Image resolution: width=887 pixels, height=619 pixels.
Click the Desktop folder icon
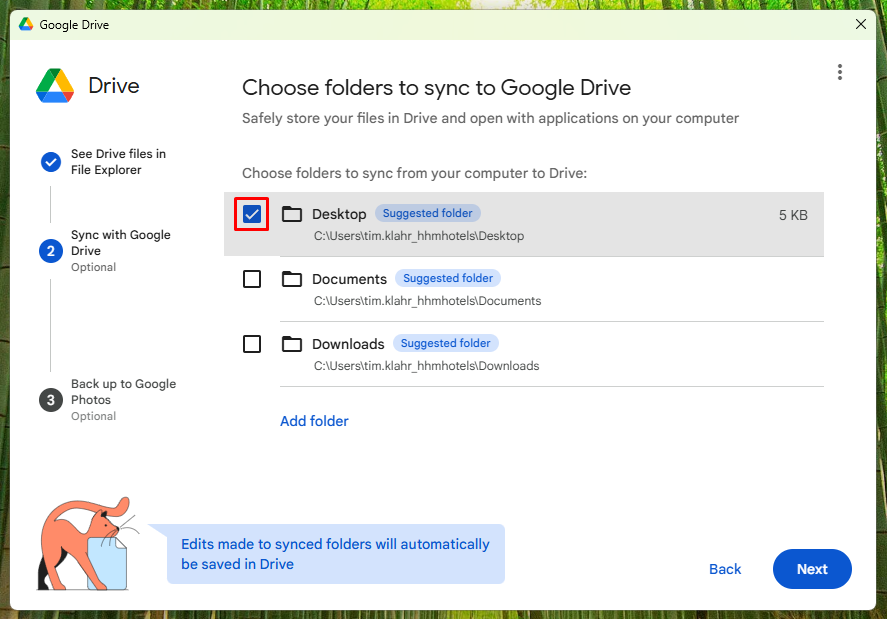[292, 214]
